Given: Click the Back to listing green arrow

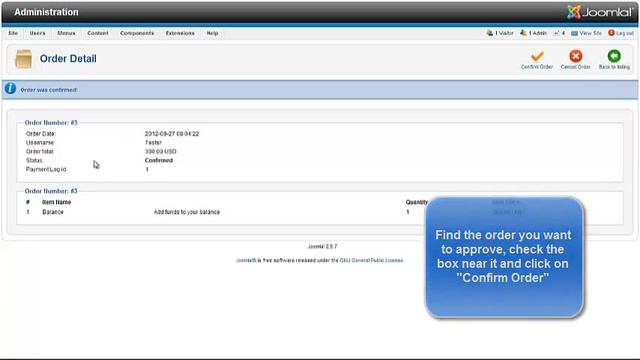Looking at the screenshot, I should [x=614, y=56].
